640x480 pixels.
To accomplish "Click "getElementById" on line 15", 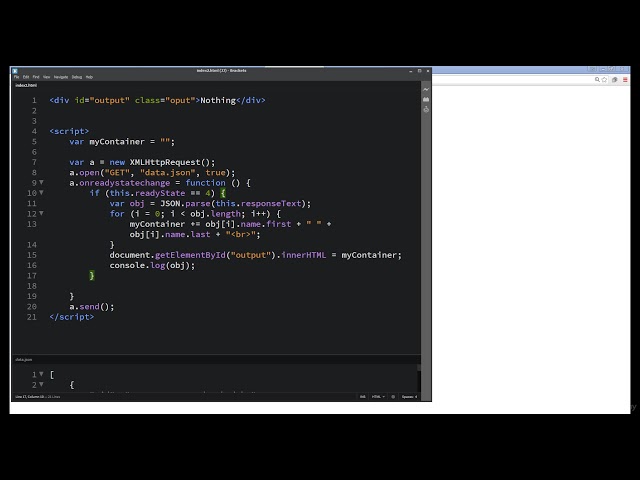I will pos(190,255).
